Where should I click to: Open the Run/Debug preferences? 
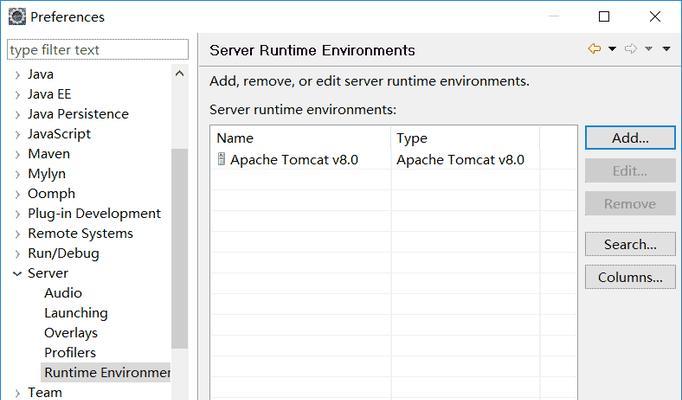(64, 253)
